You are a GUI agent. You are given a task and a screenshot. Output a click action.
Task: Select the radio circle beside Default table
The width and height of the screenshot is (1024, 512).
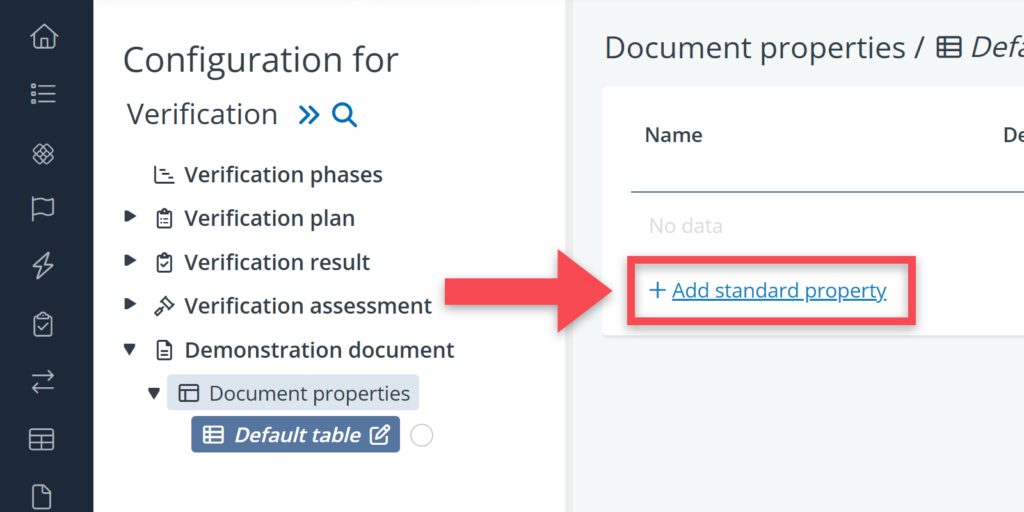click(422, 435)
